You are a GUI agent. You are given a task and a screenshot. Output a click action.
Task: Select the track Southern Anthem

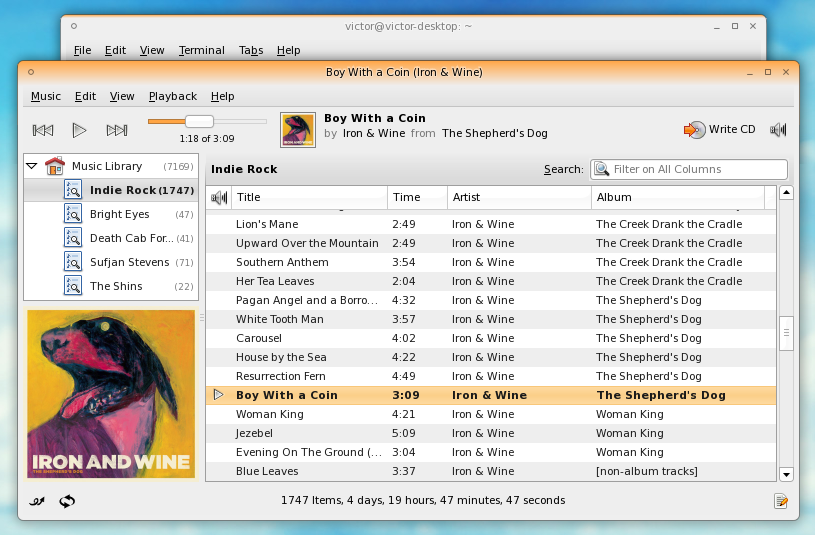tap(491, 262)
